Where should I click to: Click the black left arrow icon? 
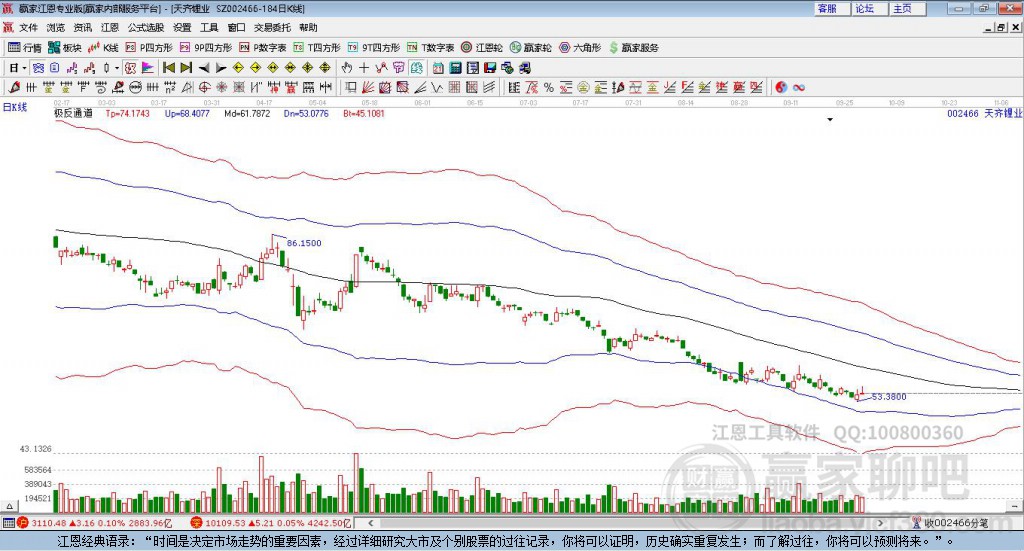pyautogui.click(x=204, y=68)
